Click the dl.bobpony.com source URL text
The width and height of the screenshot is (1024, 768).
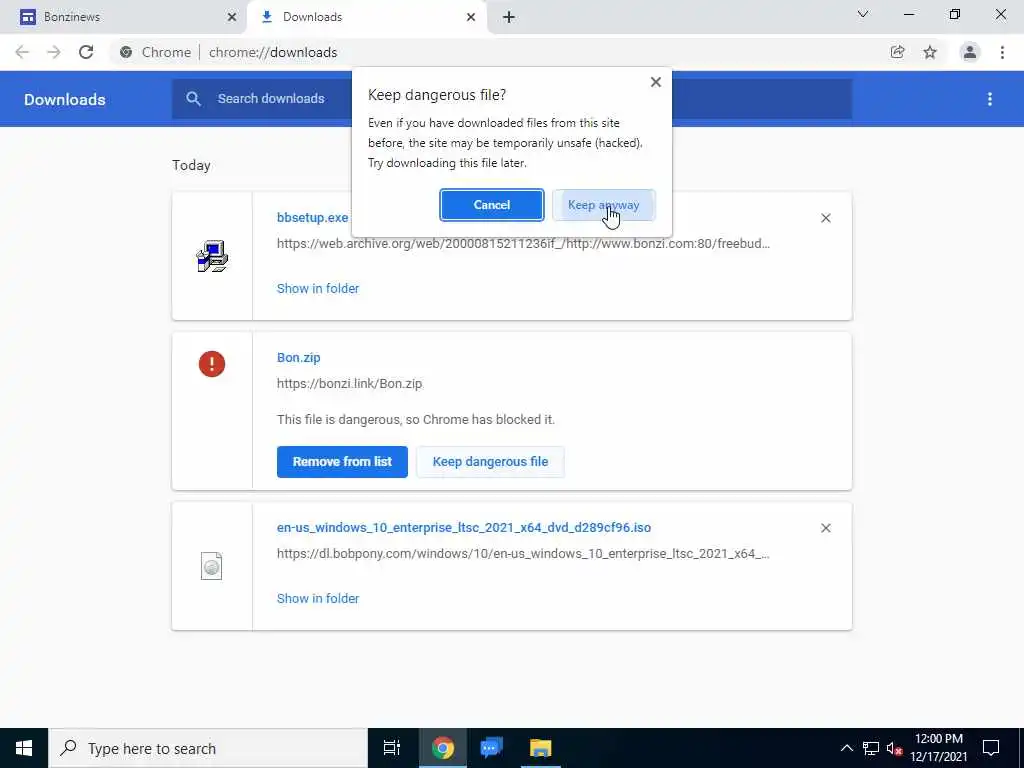523,554
